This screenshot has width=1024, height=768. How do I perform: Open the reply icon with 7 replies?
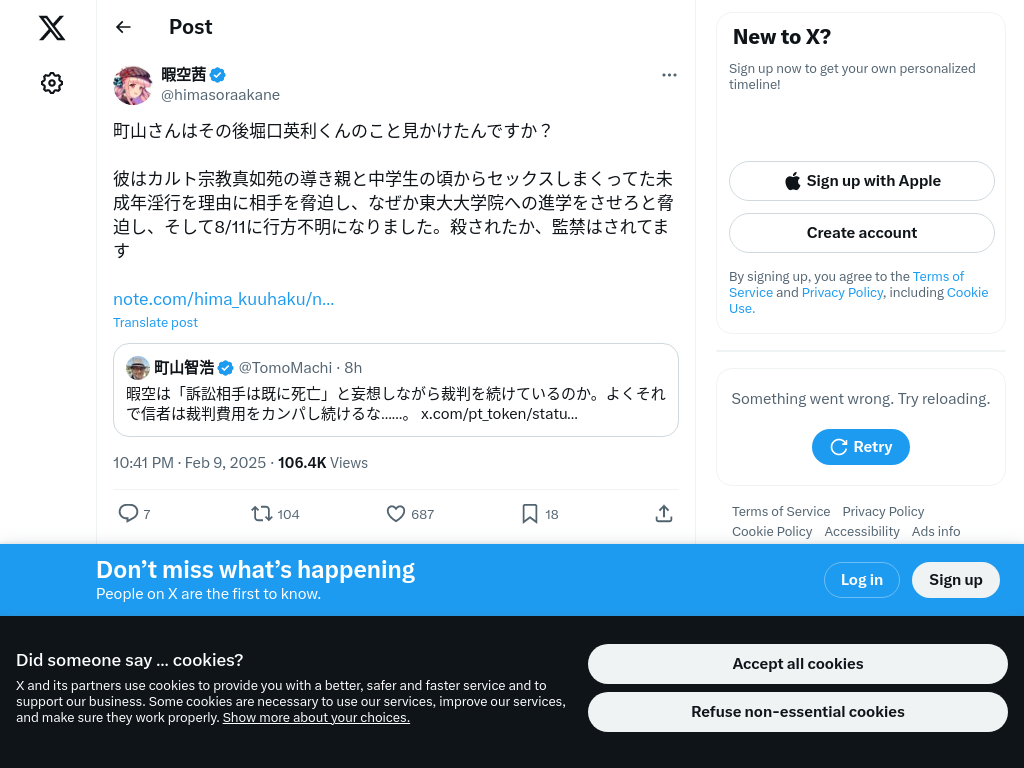128,513
